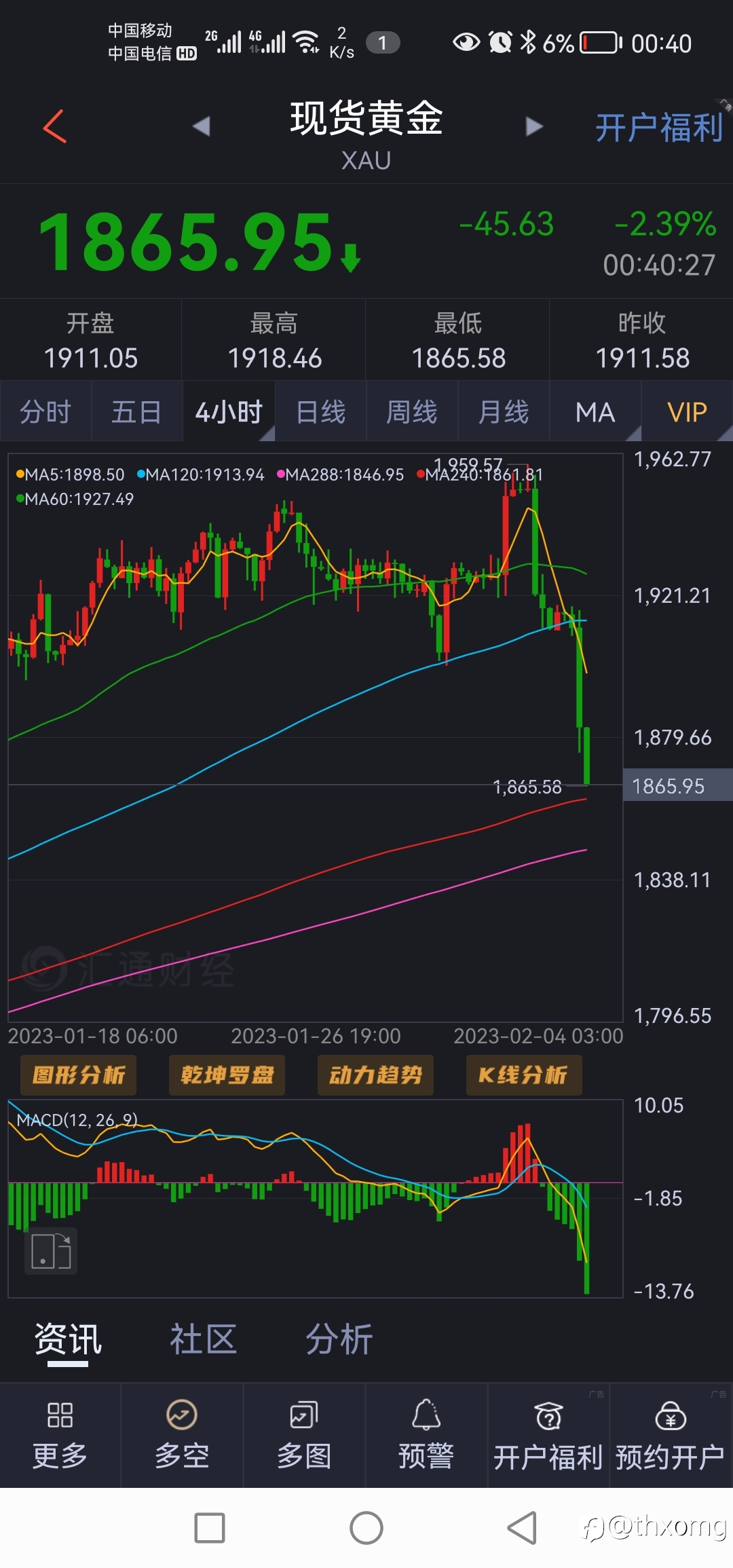Switch to the 月线 tab
Screen dimensions: 733x1568
(x=504, y=411)
